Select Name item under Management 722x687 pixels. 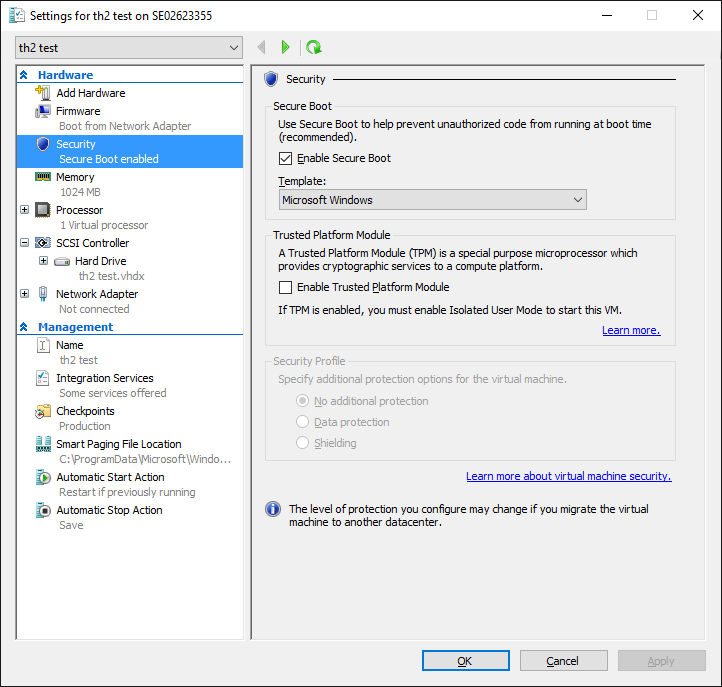pyautogui.click(x=70, y=345)
